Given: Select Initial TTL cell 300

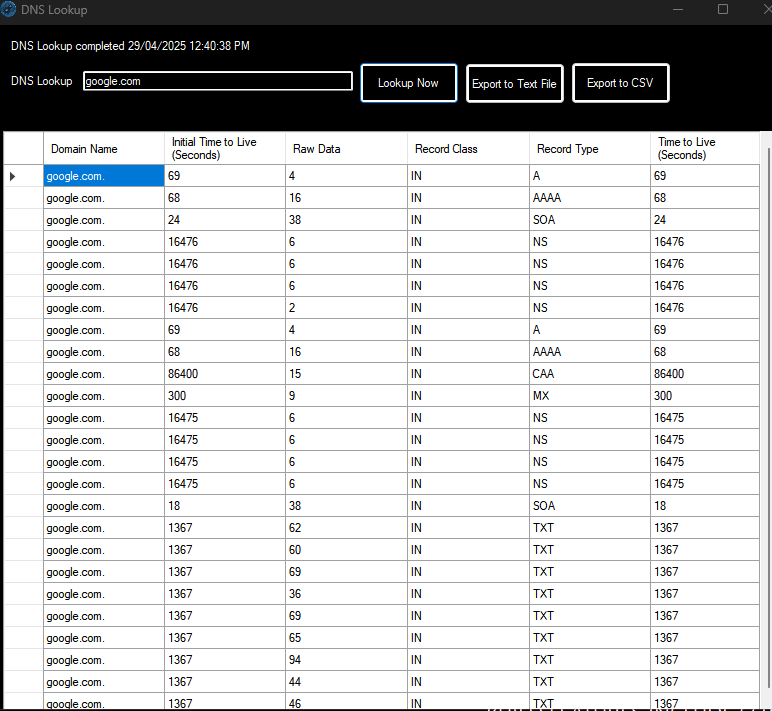Looking at the screenshot, I should click(x=225, y=396).
